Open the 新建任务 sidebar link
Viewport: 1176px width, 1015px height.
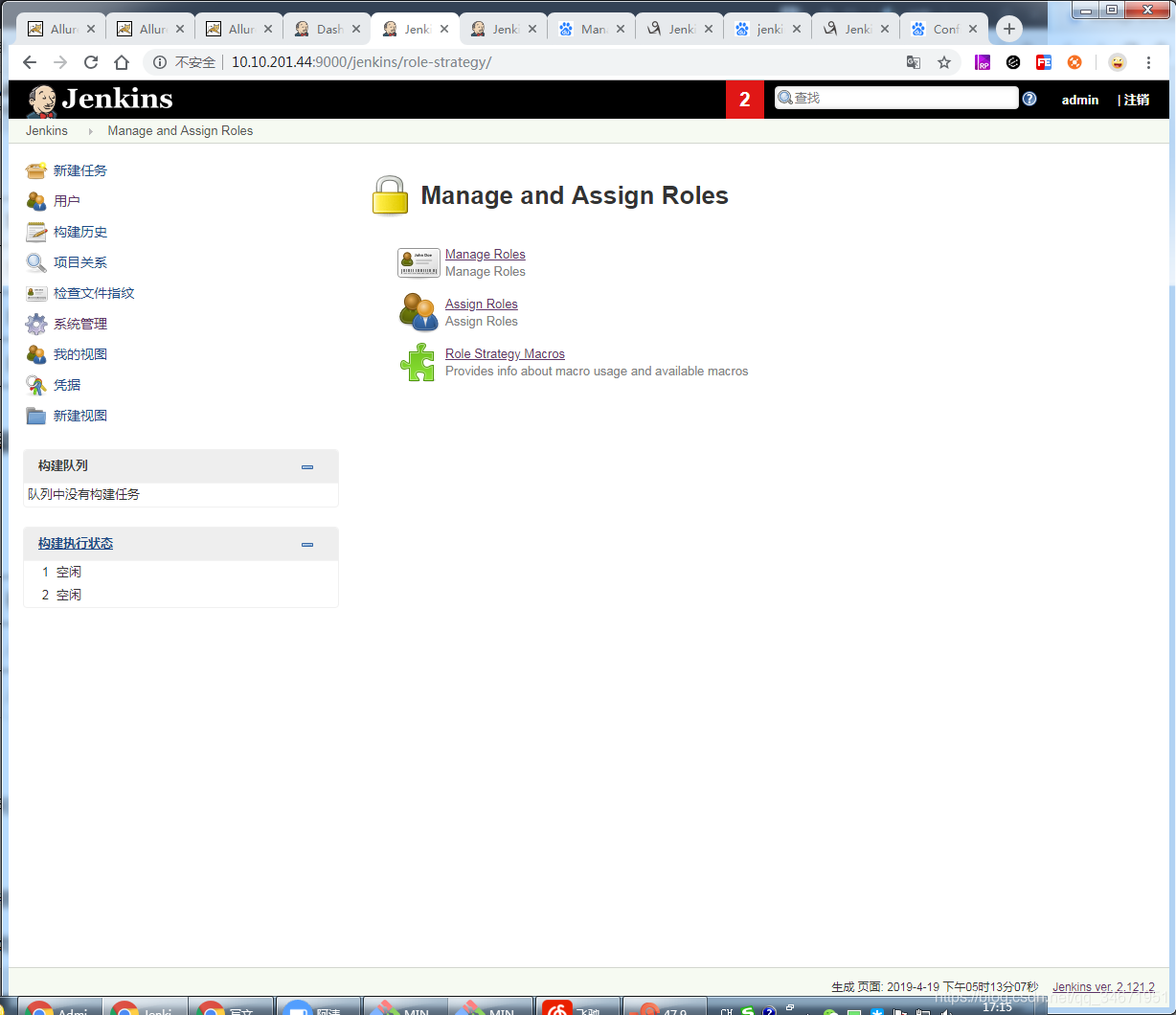[80, 170]
